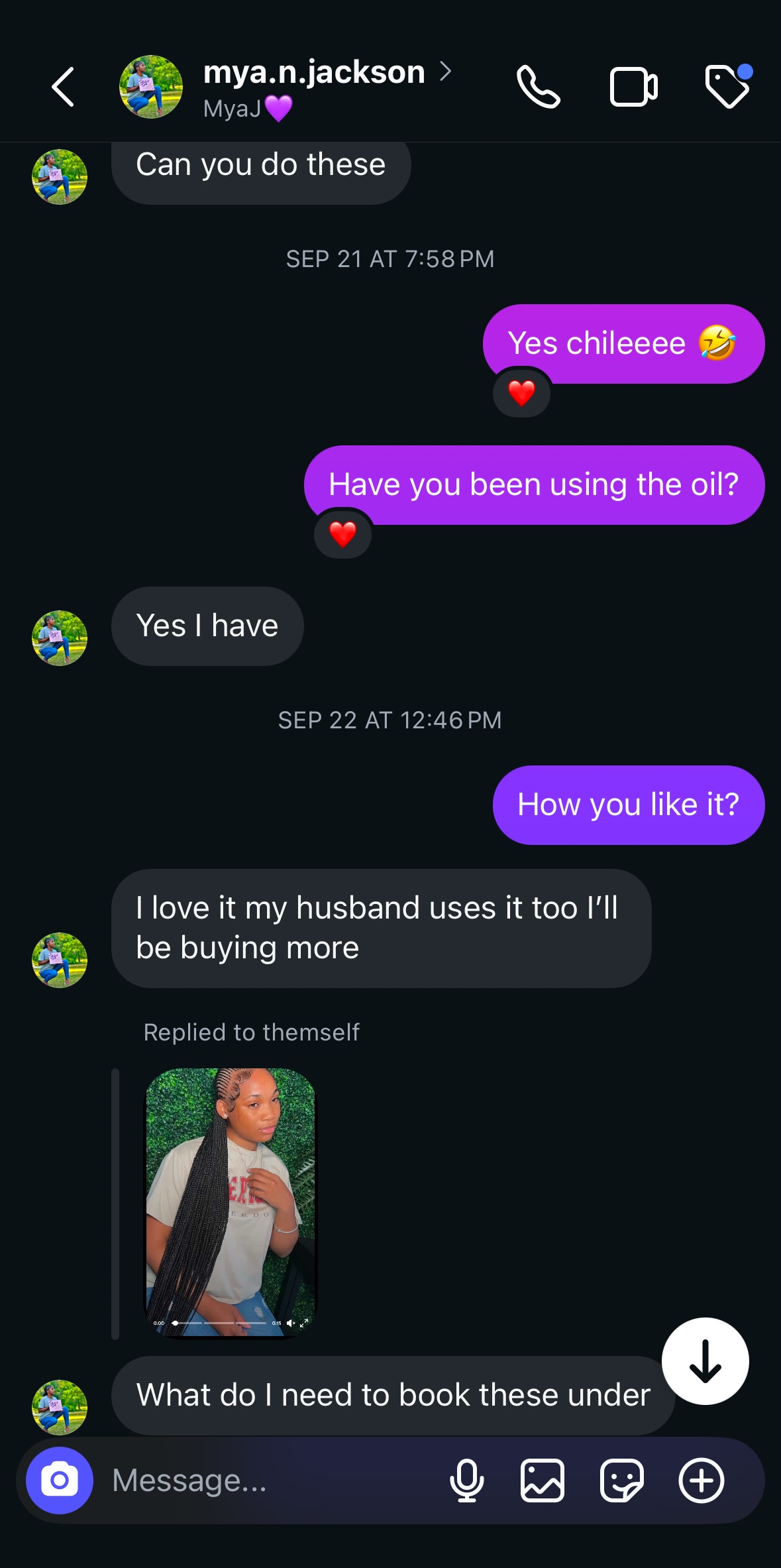The width and height of the screenshot is (781, 1568).
Task: Tap the microphone voice message icon
Action: 466,1480
